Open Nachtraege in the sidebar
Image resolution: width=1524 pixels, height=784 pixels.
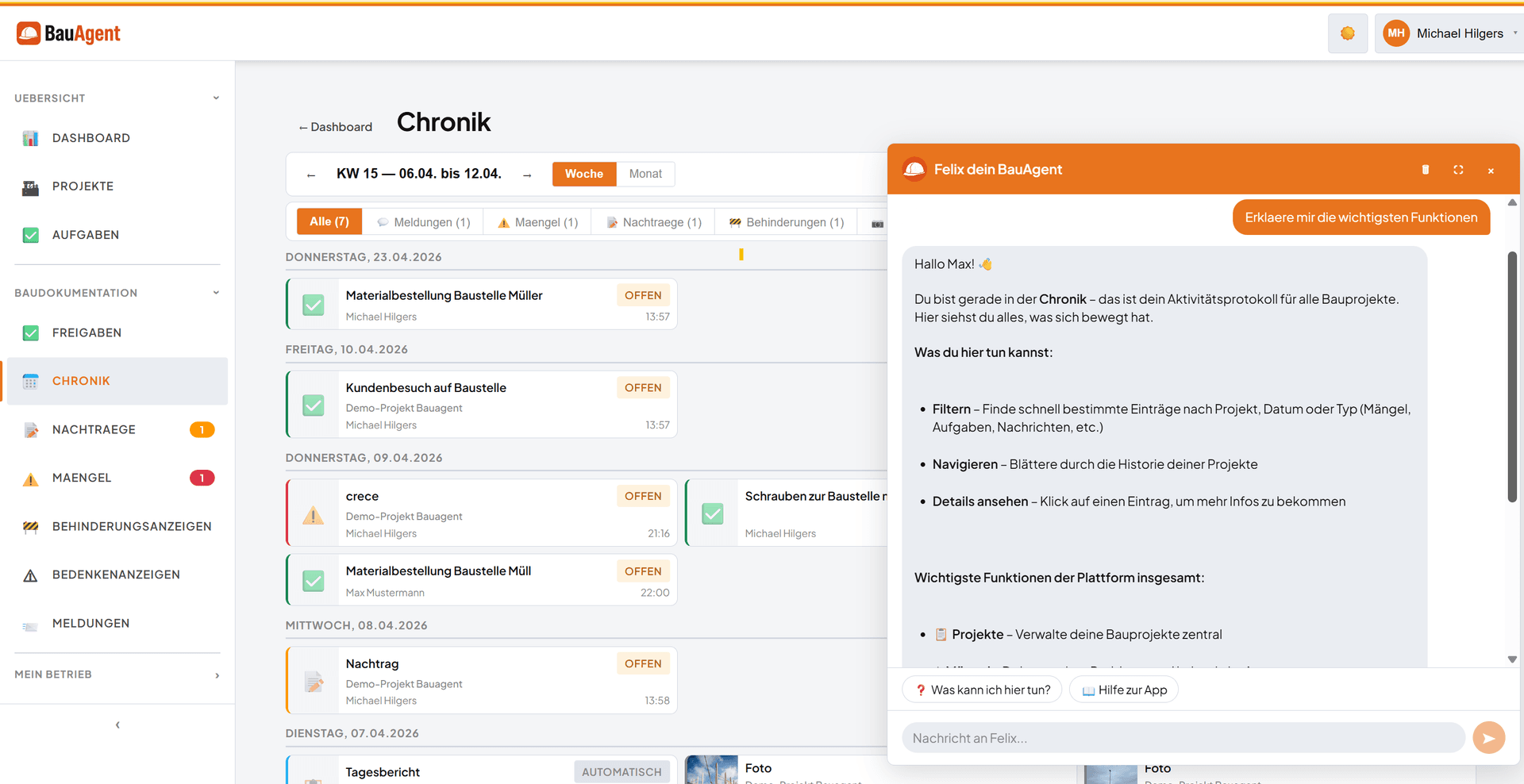[x=94, y=429]
